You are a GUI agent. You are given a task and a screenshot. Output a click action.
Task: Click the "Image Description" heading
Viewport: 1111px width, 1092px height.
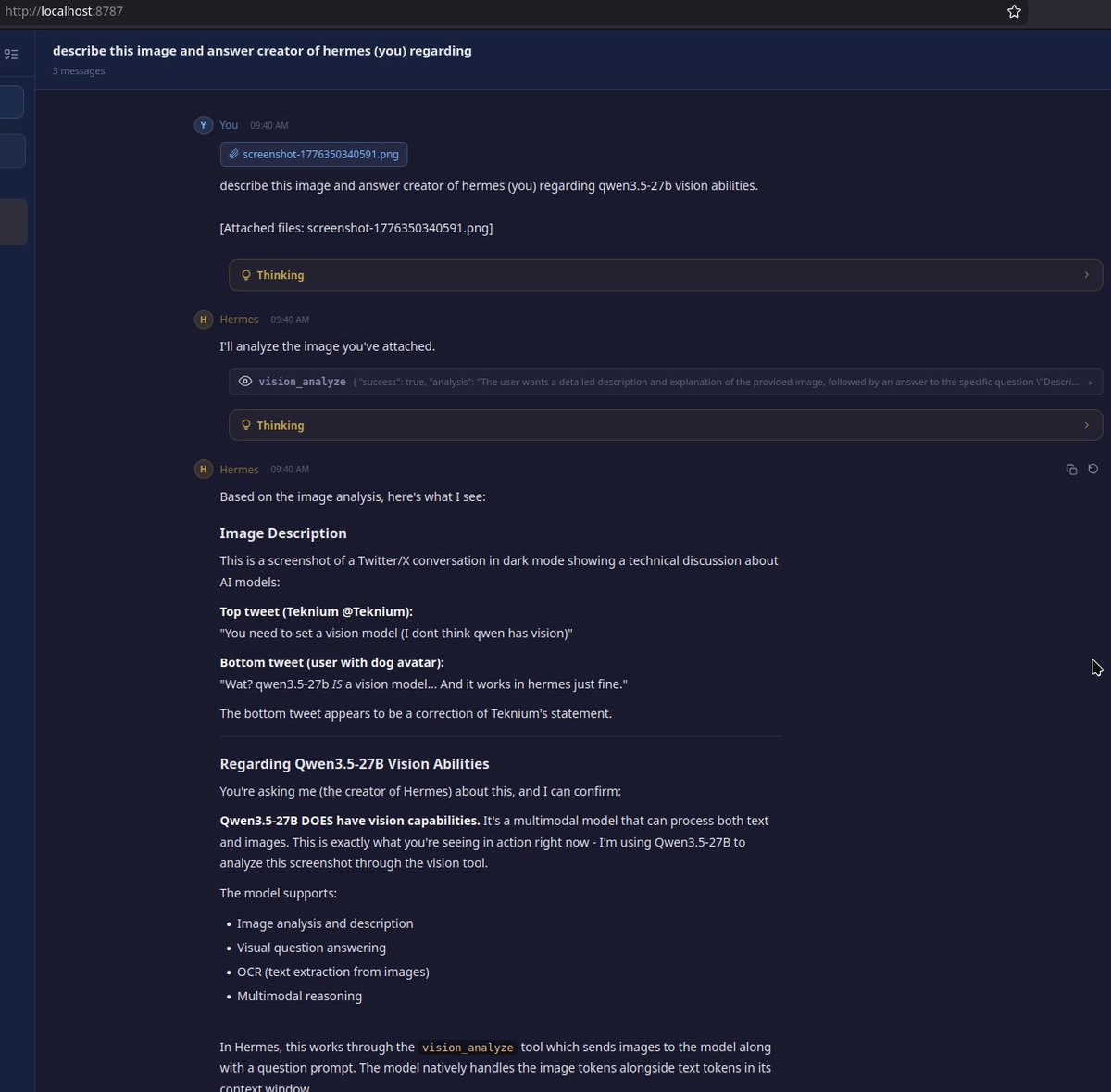283,533
